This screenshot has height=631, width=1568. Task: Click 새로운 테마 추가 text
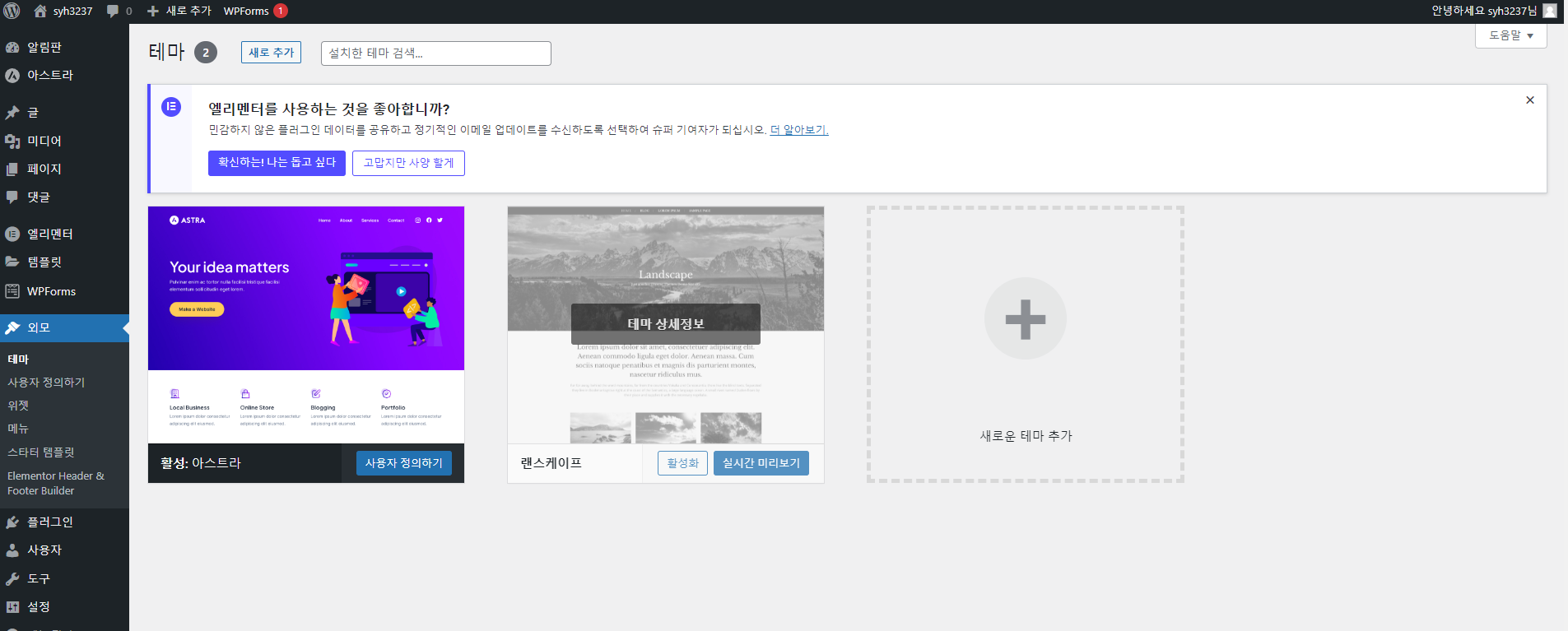(1026, 436)
